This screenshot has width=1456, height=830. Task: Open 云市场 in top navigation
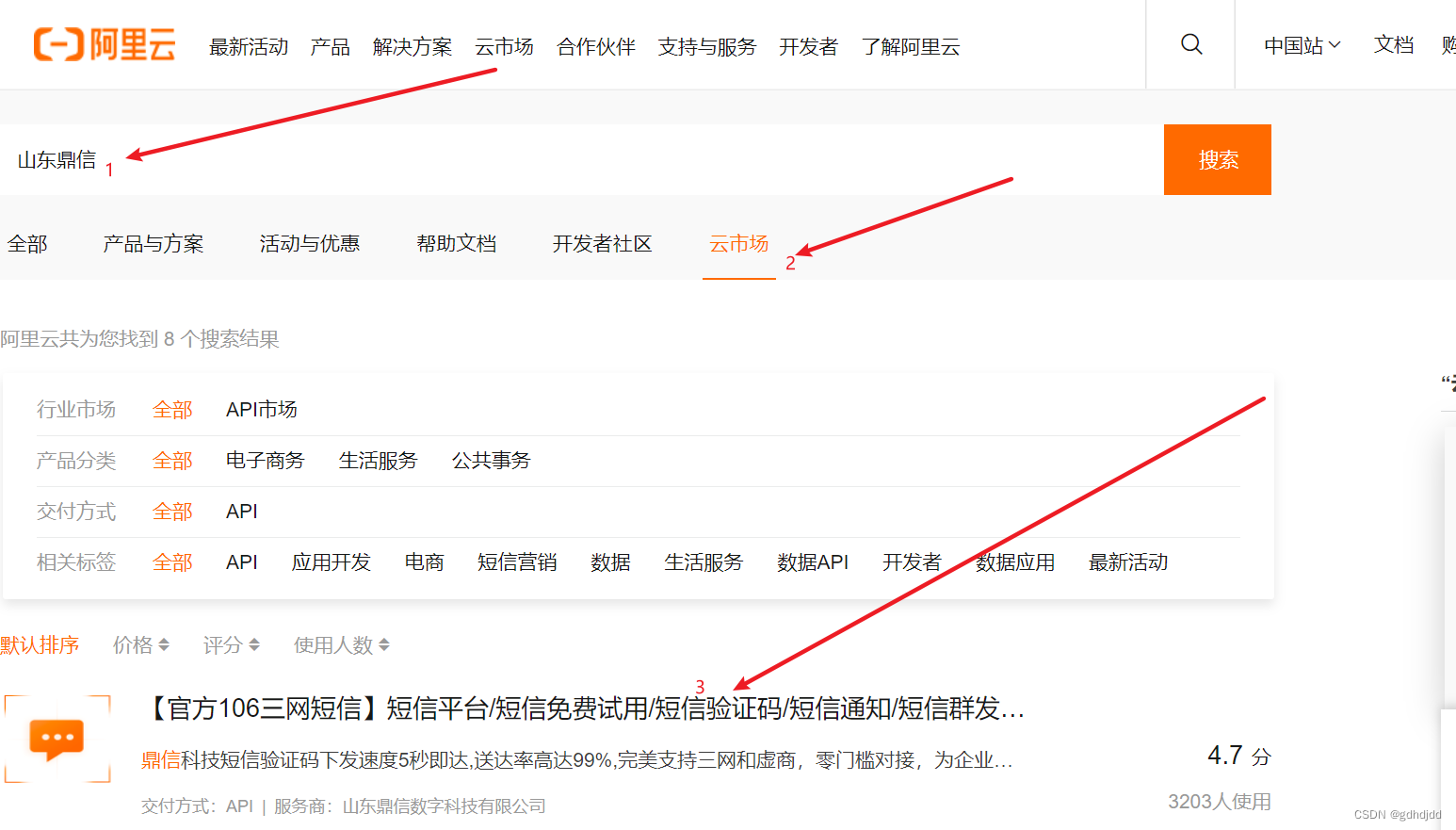(504, 46)
